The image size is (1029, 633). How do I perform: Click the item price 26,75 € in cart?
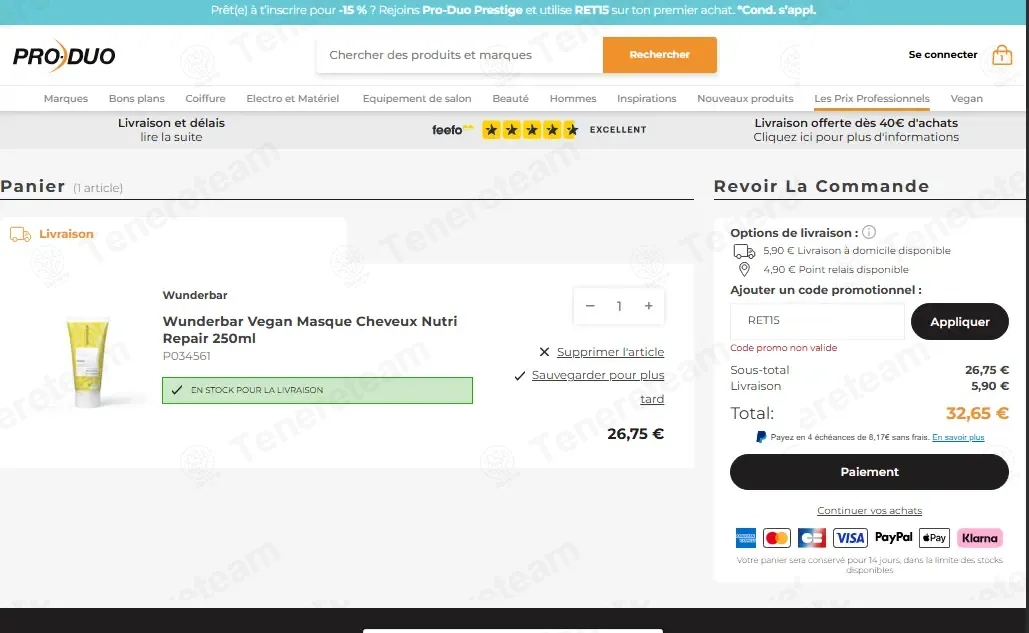pyautogui.click(x=635, y=434)
